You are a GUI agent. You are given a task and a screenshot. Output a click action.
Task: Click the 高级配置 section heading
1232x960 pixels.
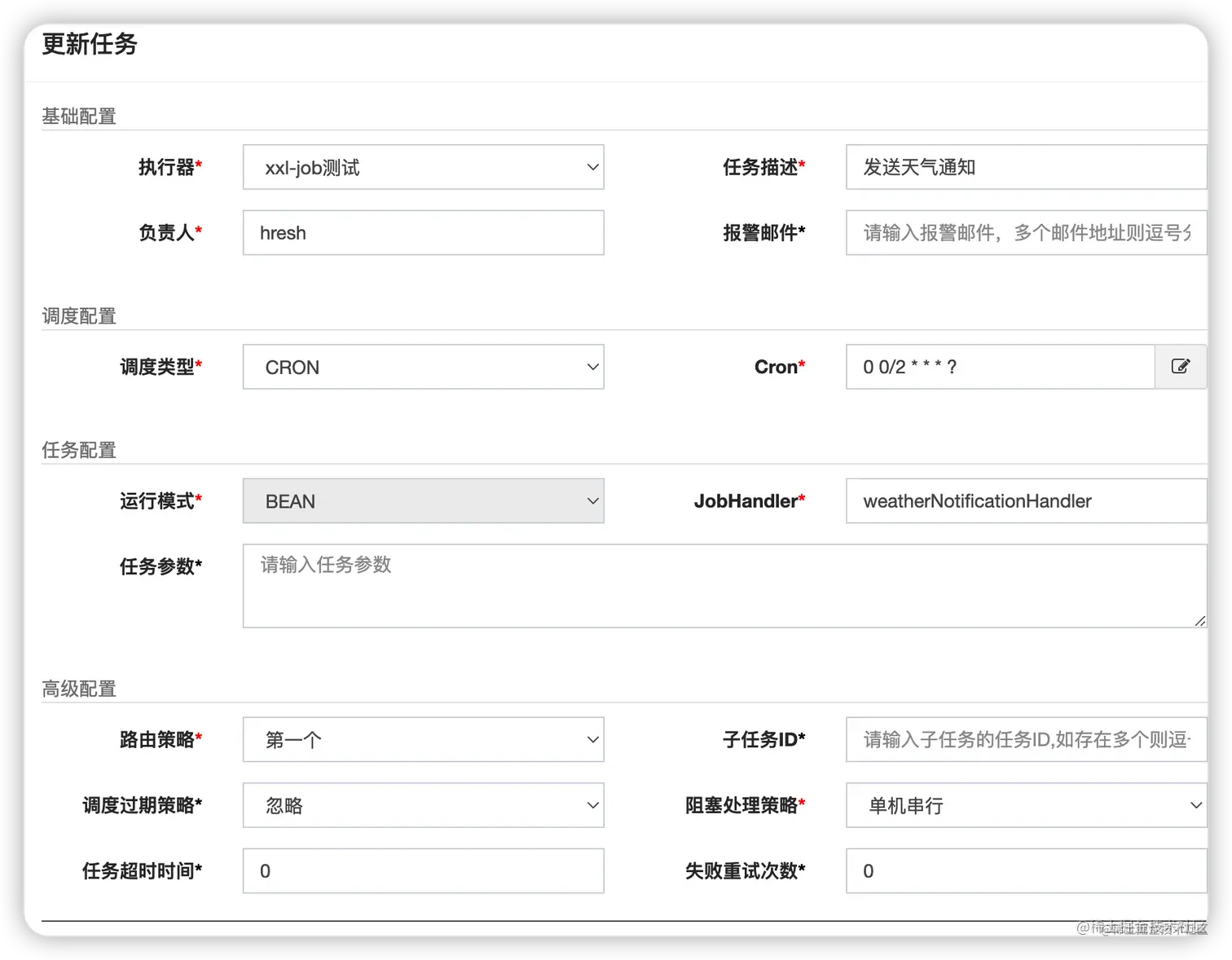click(79, 689)
